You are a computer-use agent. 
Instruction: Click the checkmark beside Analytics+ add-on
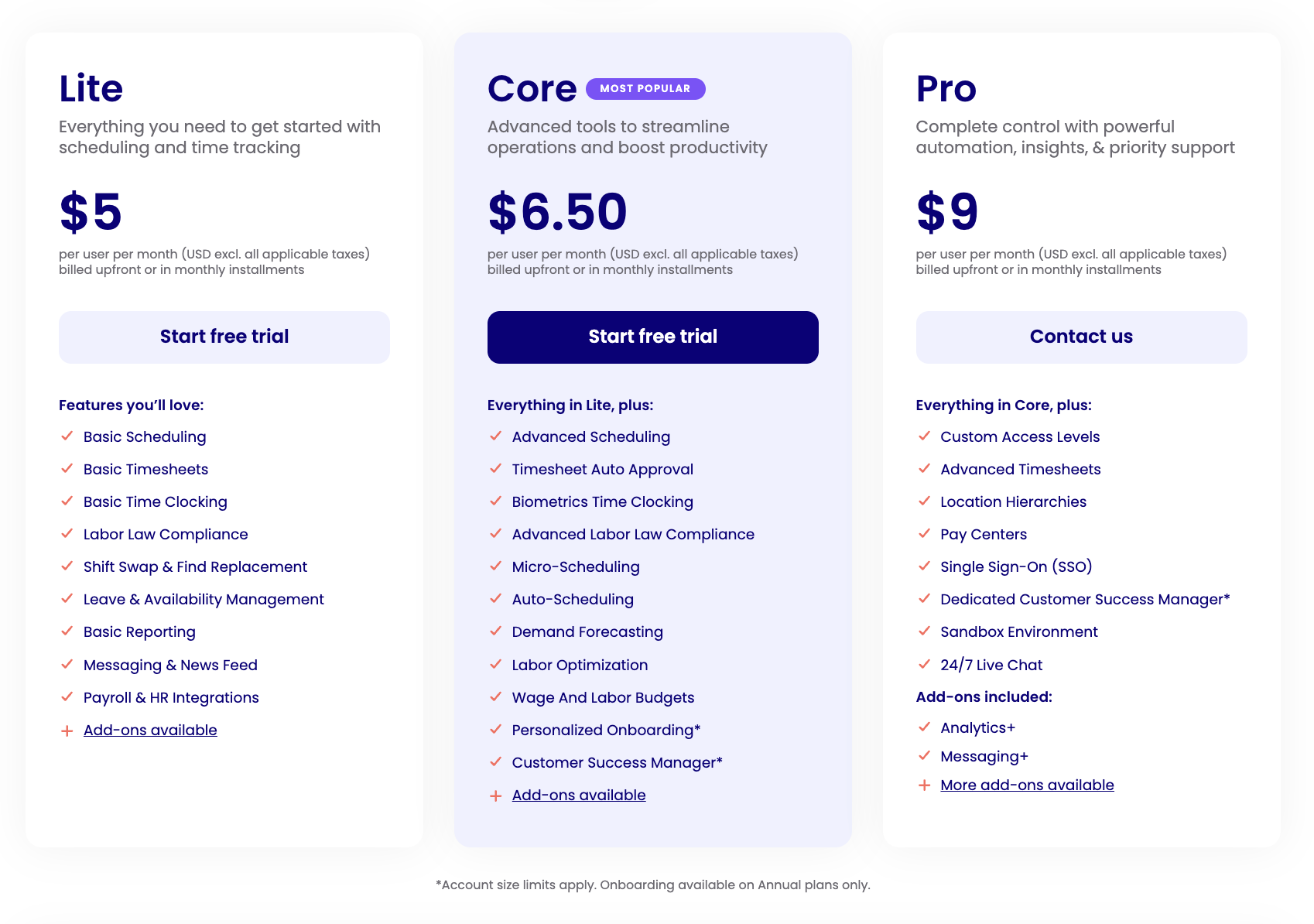[x=924, y=727]
